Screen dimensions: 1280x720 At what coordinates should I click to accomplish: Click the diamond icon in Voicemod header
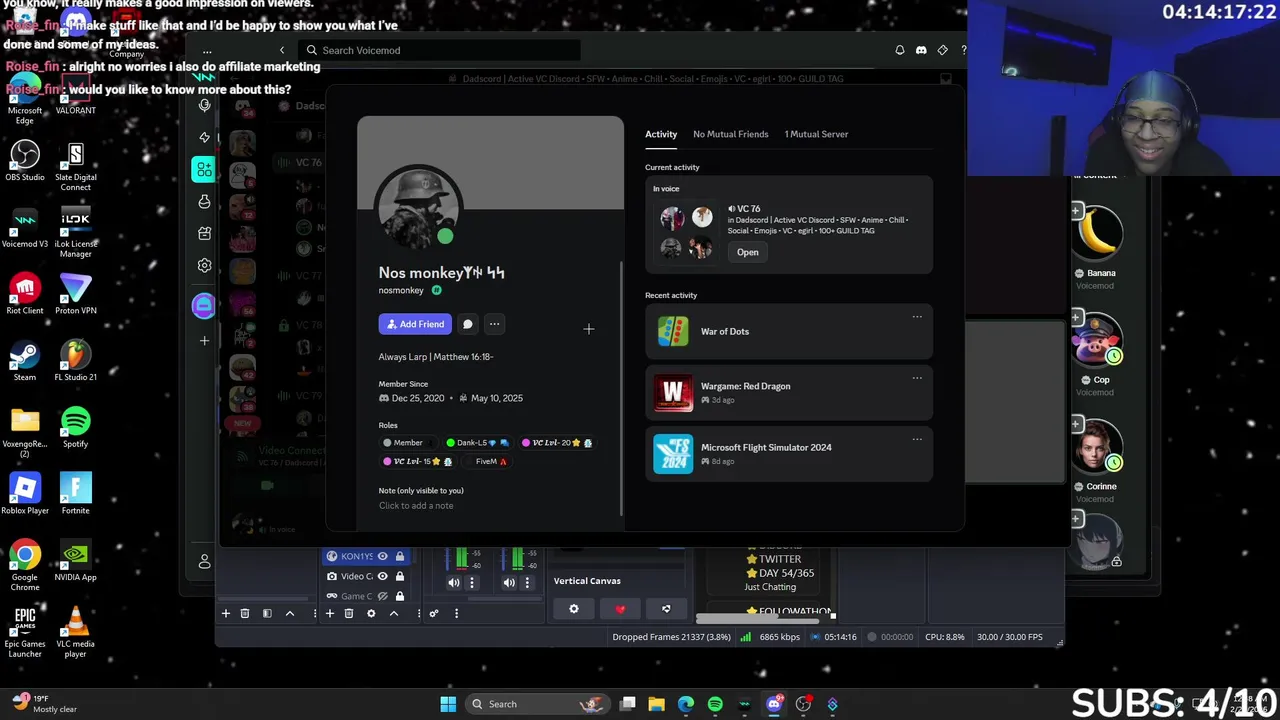(x=942, y=50)
